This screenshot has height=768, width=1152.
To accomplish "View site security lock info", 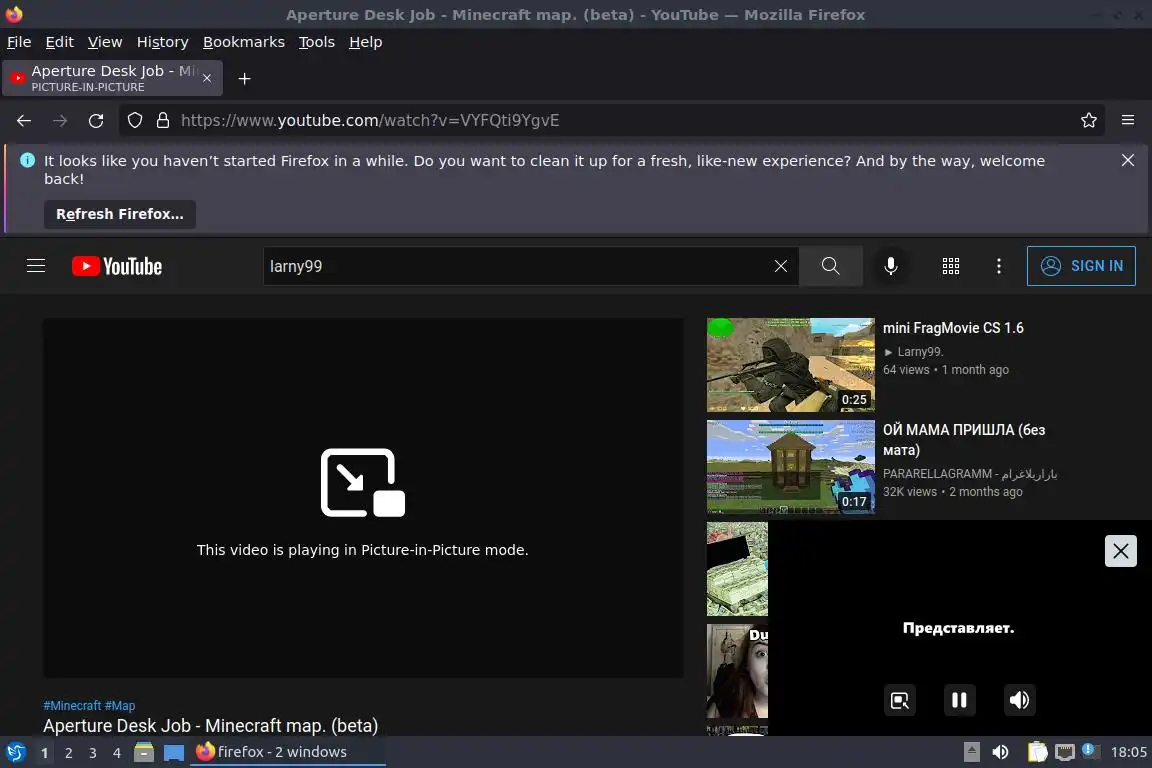I will [x=163, y=121].
